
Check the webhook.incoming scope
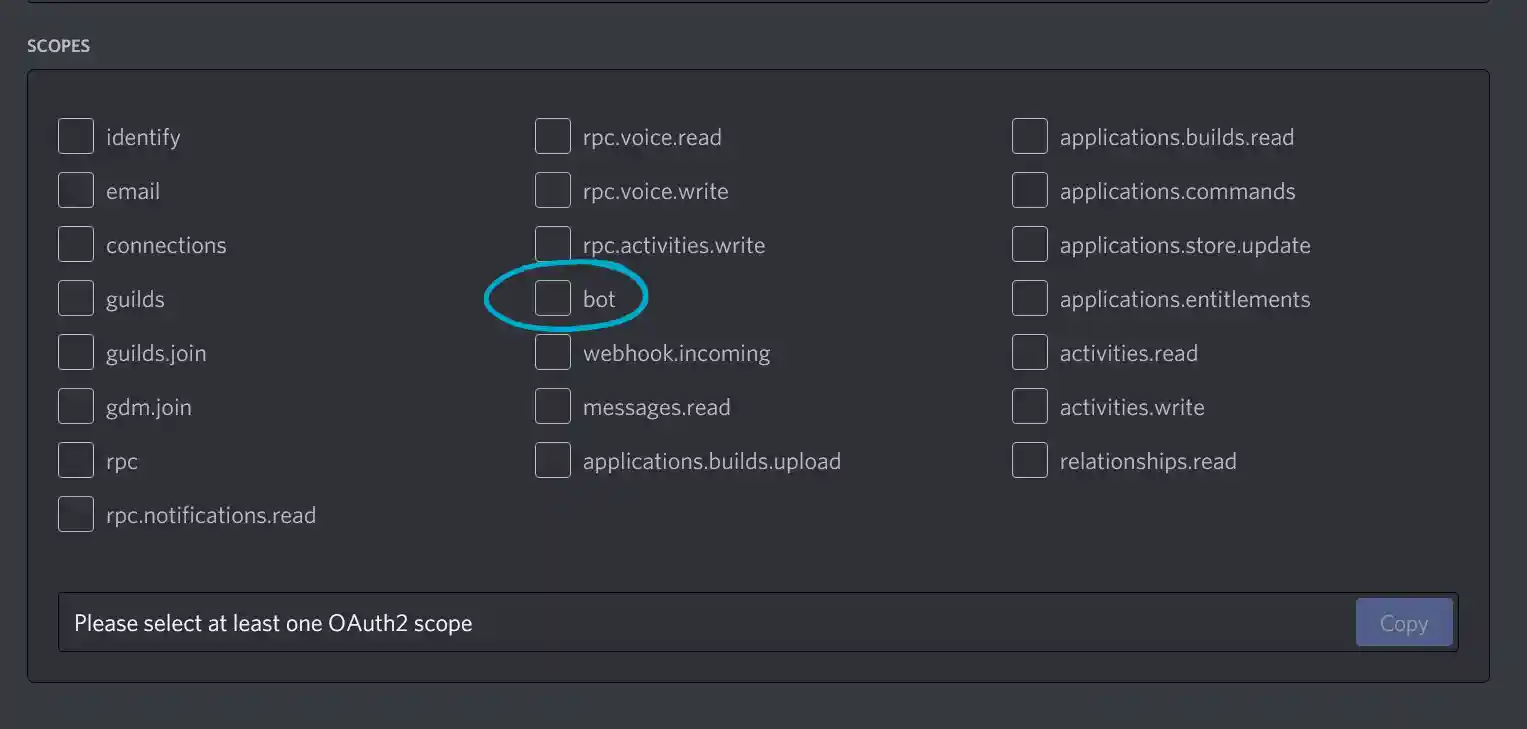coord(552,352)
